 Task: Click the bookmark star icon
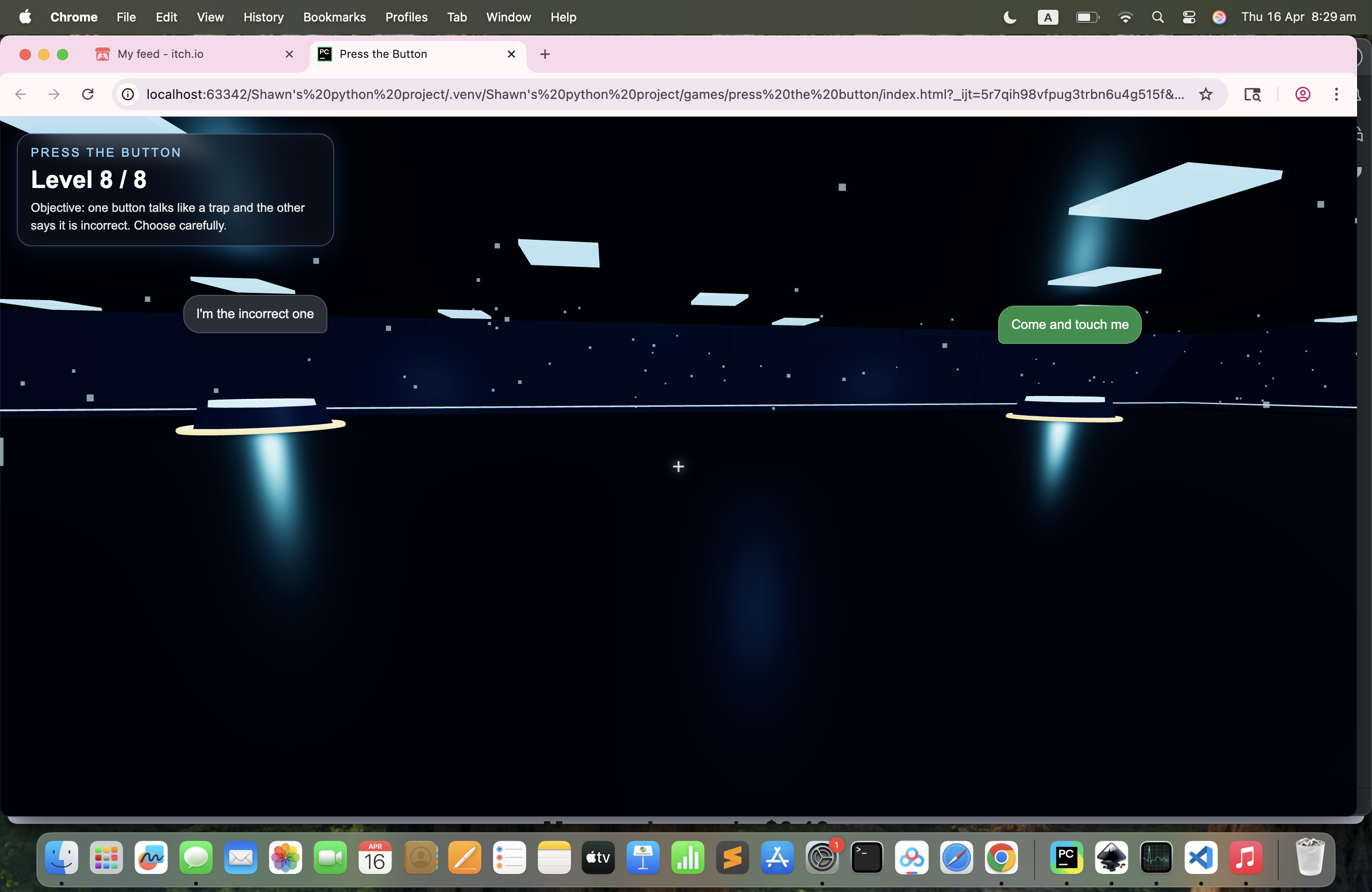(1205, 94)
